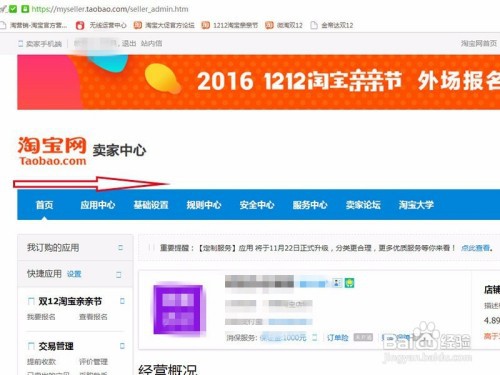Open 站内信 messages
The height and width of the screenshot is (375, 500).
(x=151, y=43)
